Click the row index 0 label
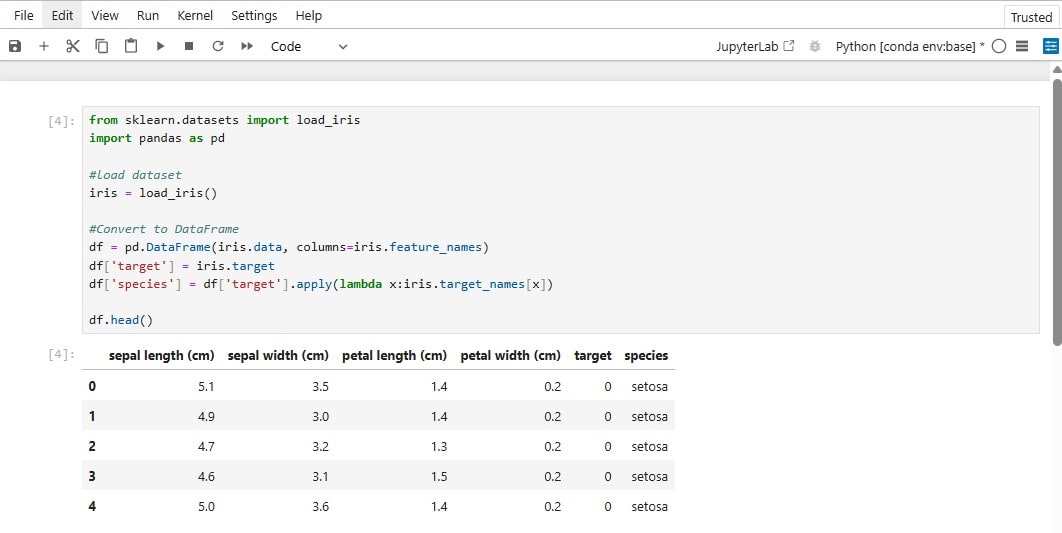This screenshot has height=533, width=1062. pos(92,387)
